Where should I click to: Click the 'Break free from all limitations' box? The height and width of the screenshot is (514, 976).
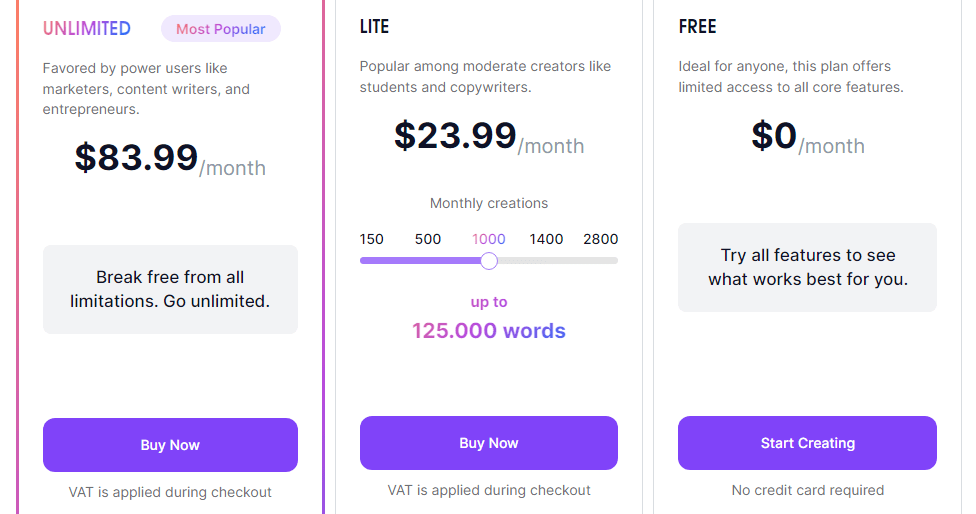pyautogui.click(x=170, y=289)
